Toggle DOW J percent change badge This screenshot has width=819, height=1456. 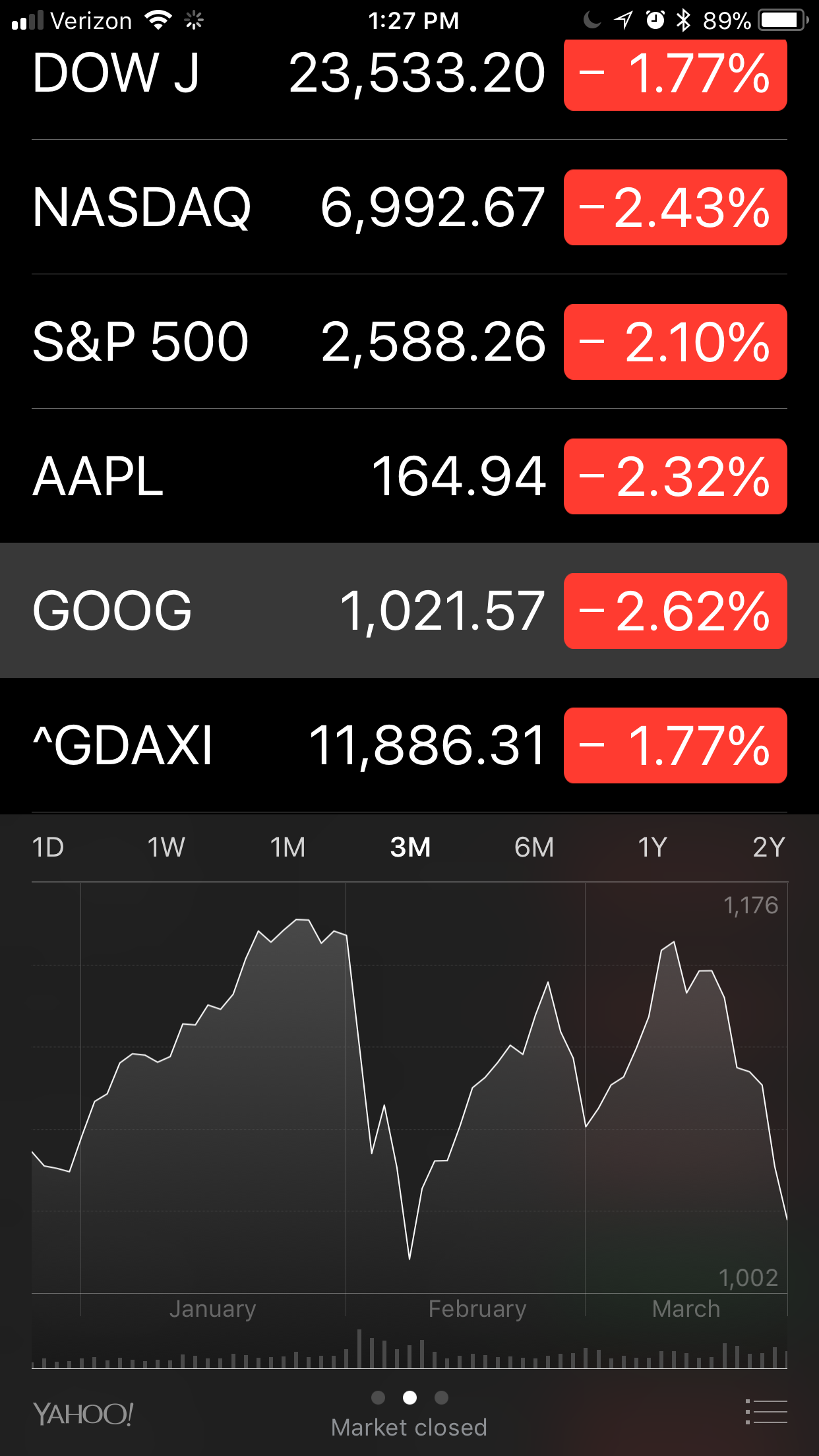pos(675,73)
